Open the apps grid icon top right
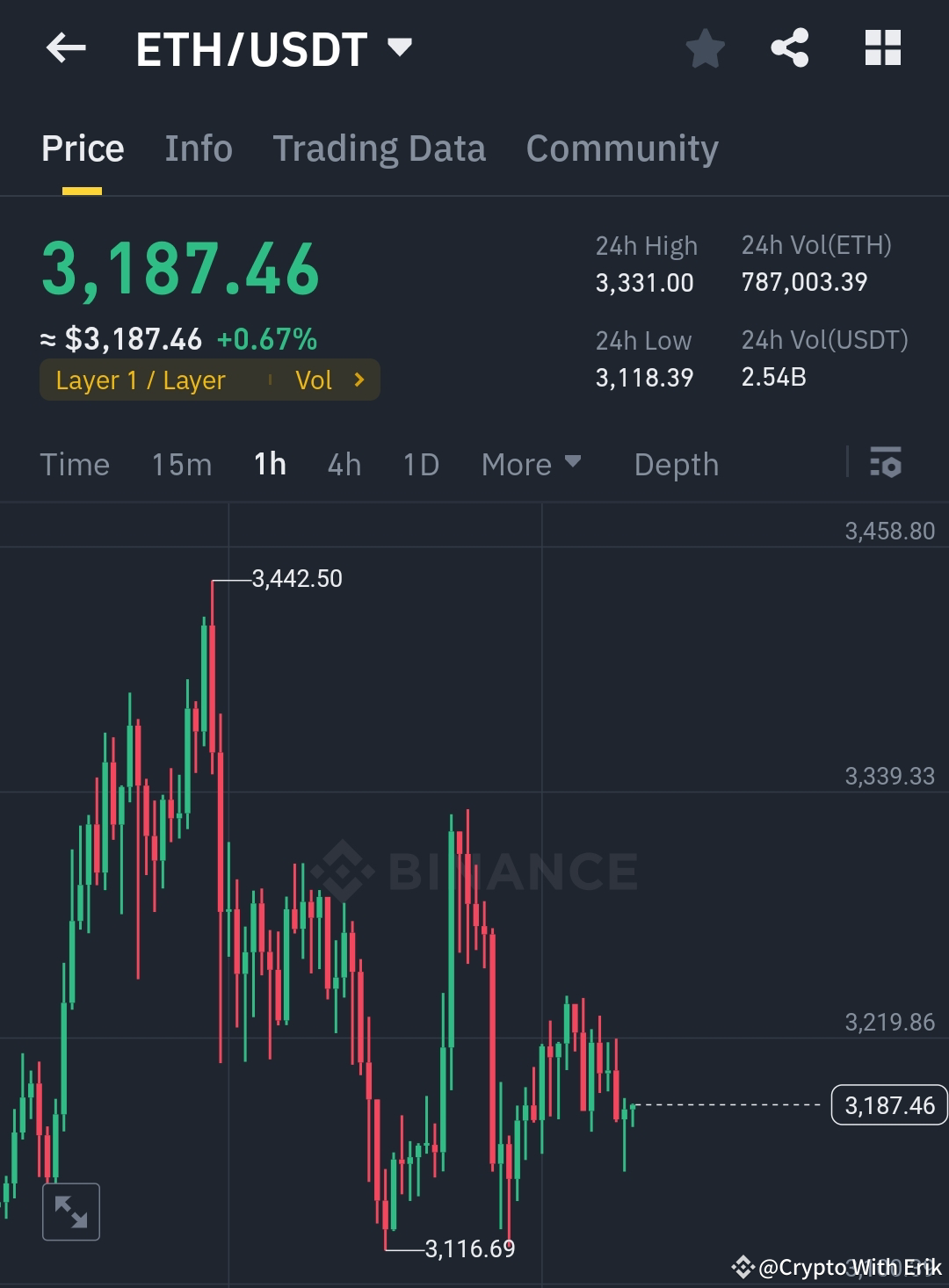The image size is (949, 1288). click(x=882, y=49)
